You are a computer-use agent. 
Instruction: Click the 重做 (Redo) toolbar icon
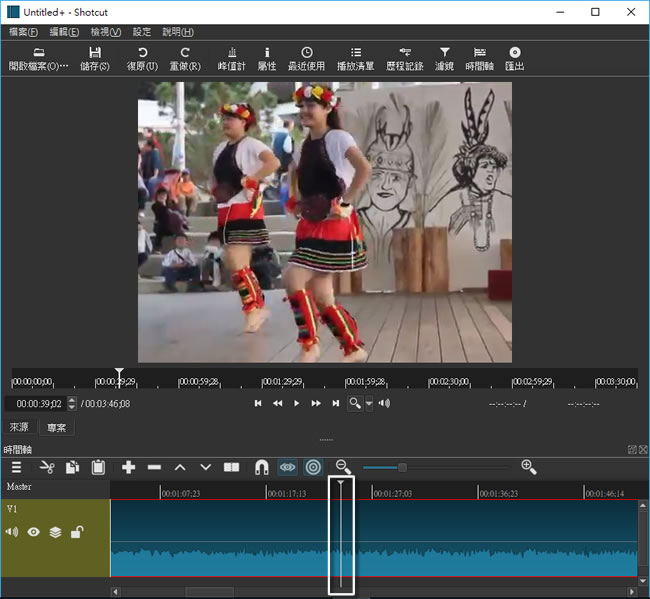(x=185, y=58)
